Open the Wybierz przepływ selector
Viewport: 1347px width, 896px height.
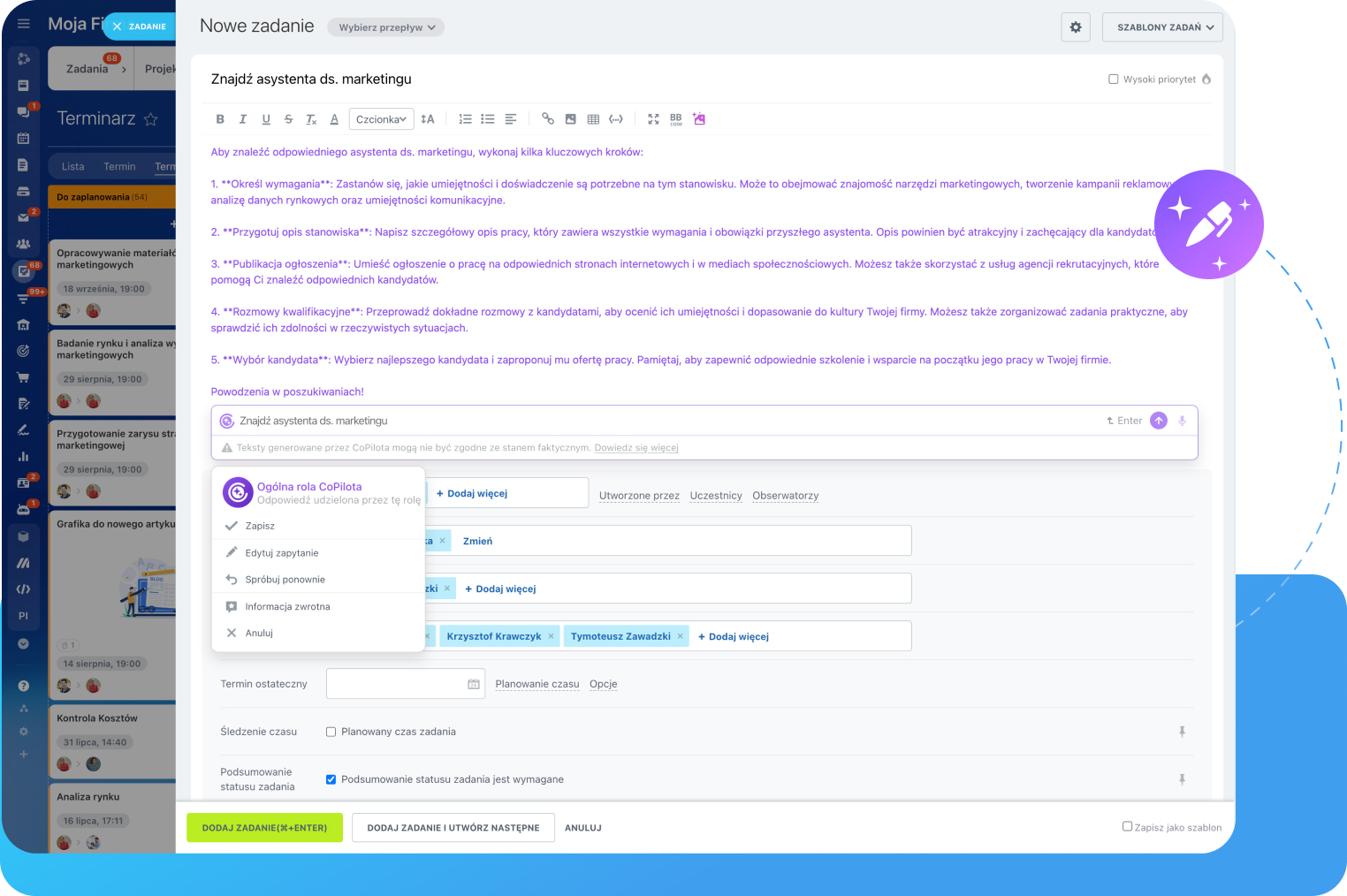click(x=386, y=27)
